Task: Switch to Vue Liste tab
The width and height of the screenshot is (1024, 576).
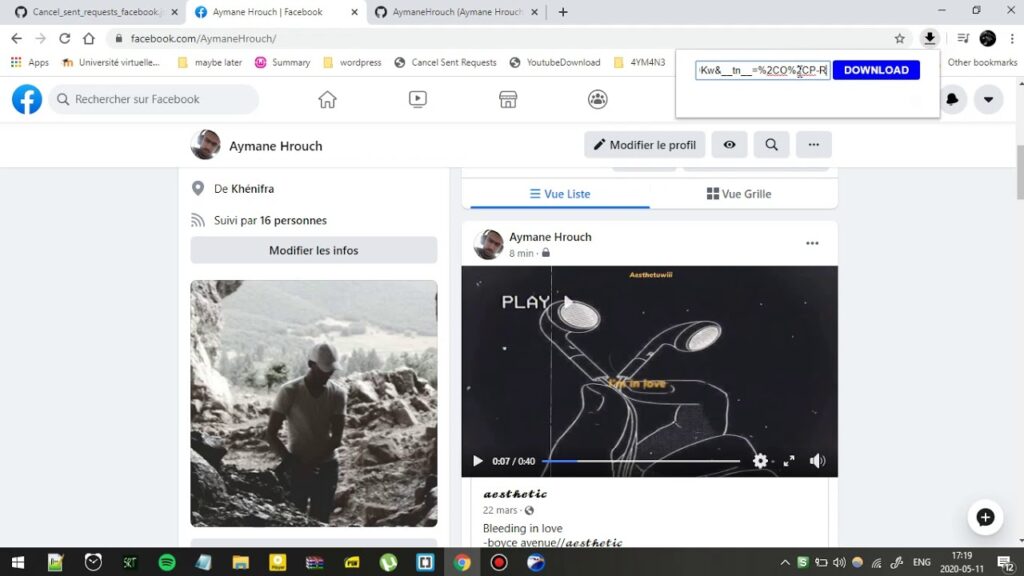Action: [560, 194]
